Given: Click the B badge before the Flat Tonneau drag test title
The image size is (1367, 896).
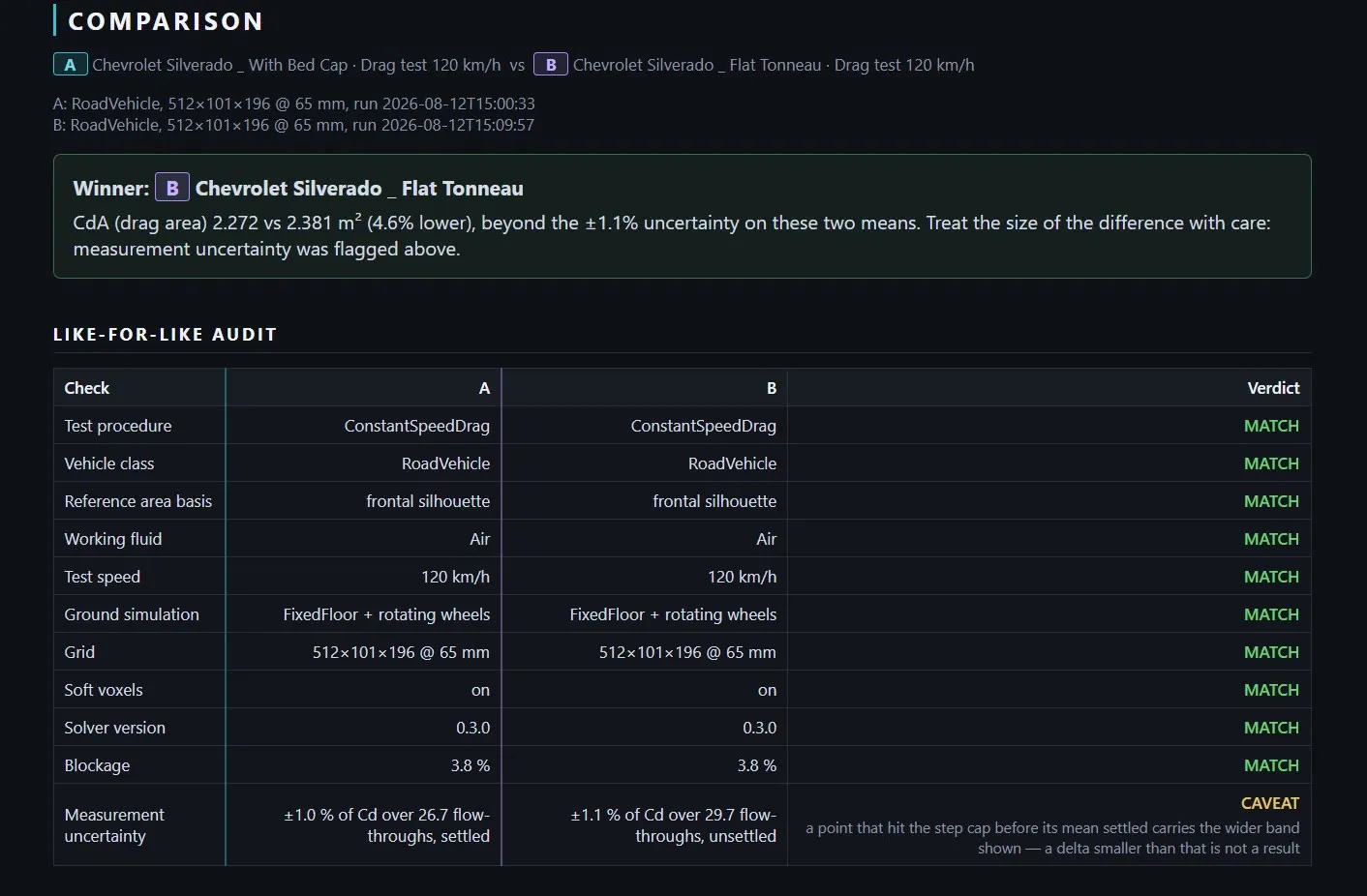Looking at the screenshot, I should 551,65.
